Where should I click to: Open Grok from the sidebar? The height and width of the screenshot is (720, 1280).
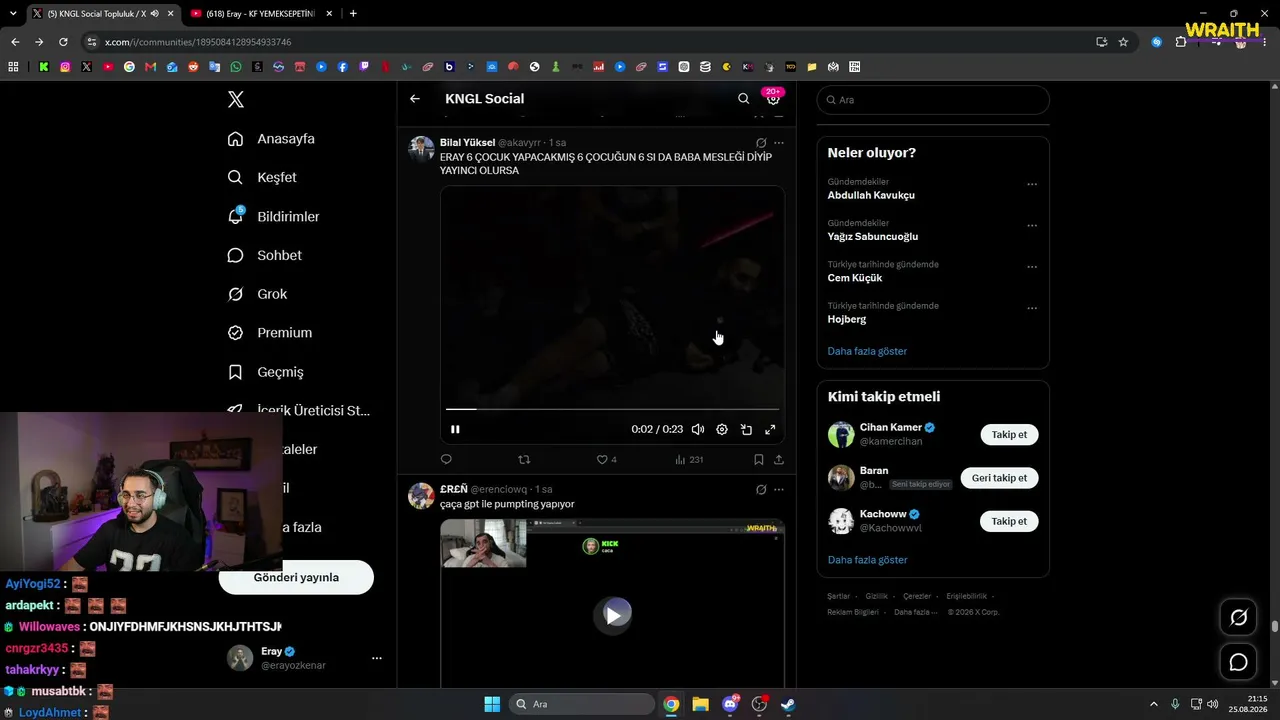258,294
